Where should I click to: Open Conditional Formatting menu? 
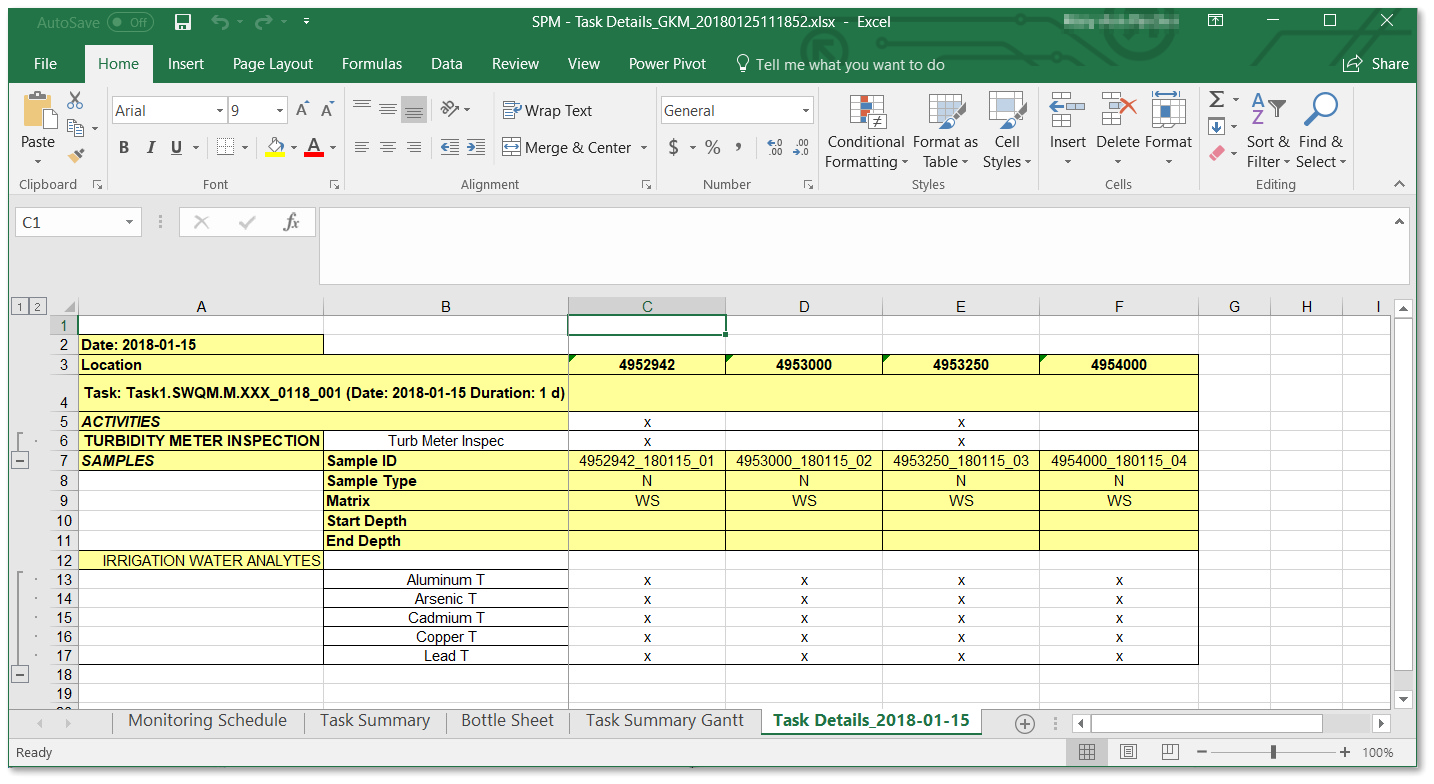tap(866, 131)
